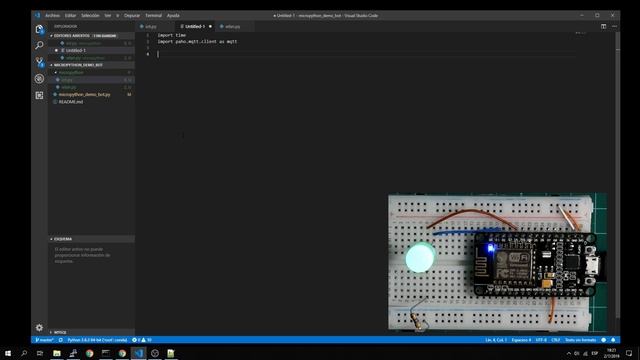Screen dimensions: 640x360
Task: Open the Search view in the activity bar
Action: [x=39, y=45]
